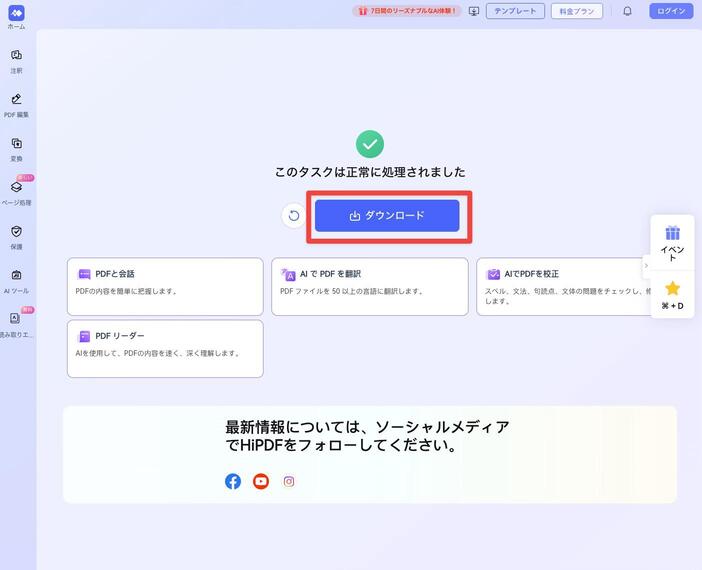
Task: Open the AIでPDFを翻訳 card
Action: (x=370, y=287)
